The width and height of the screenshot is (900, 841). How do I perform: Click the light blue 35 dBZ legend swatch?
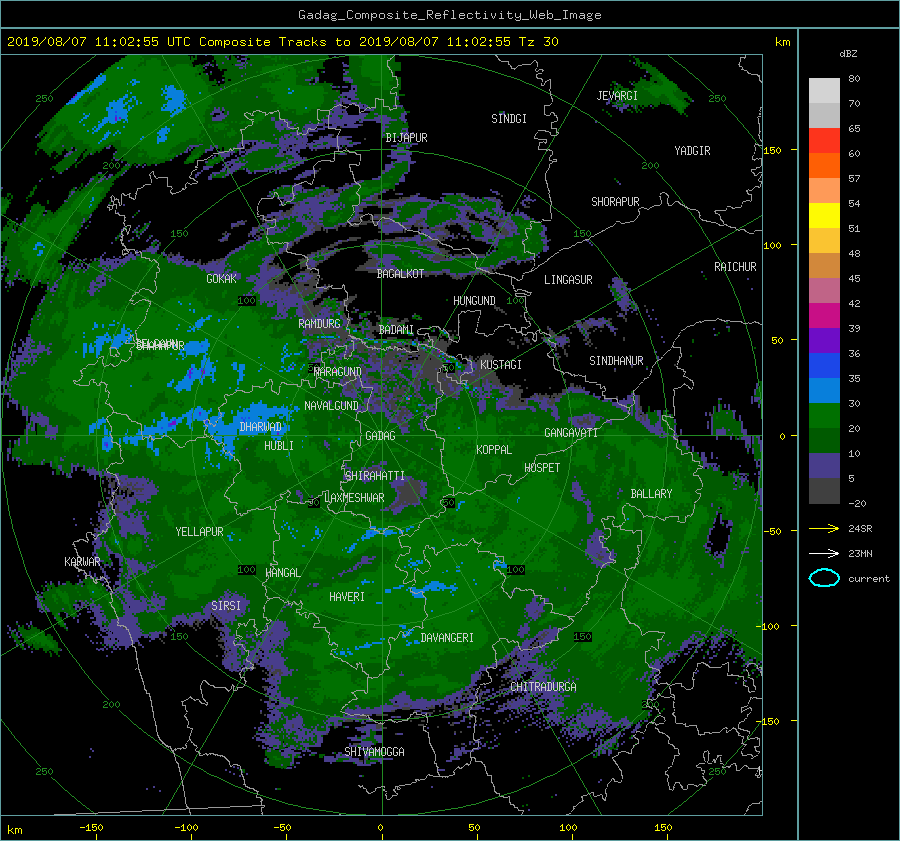[824, 391]
